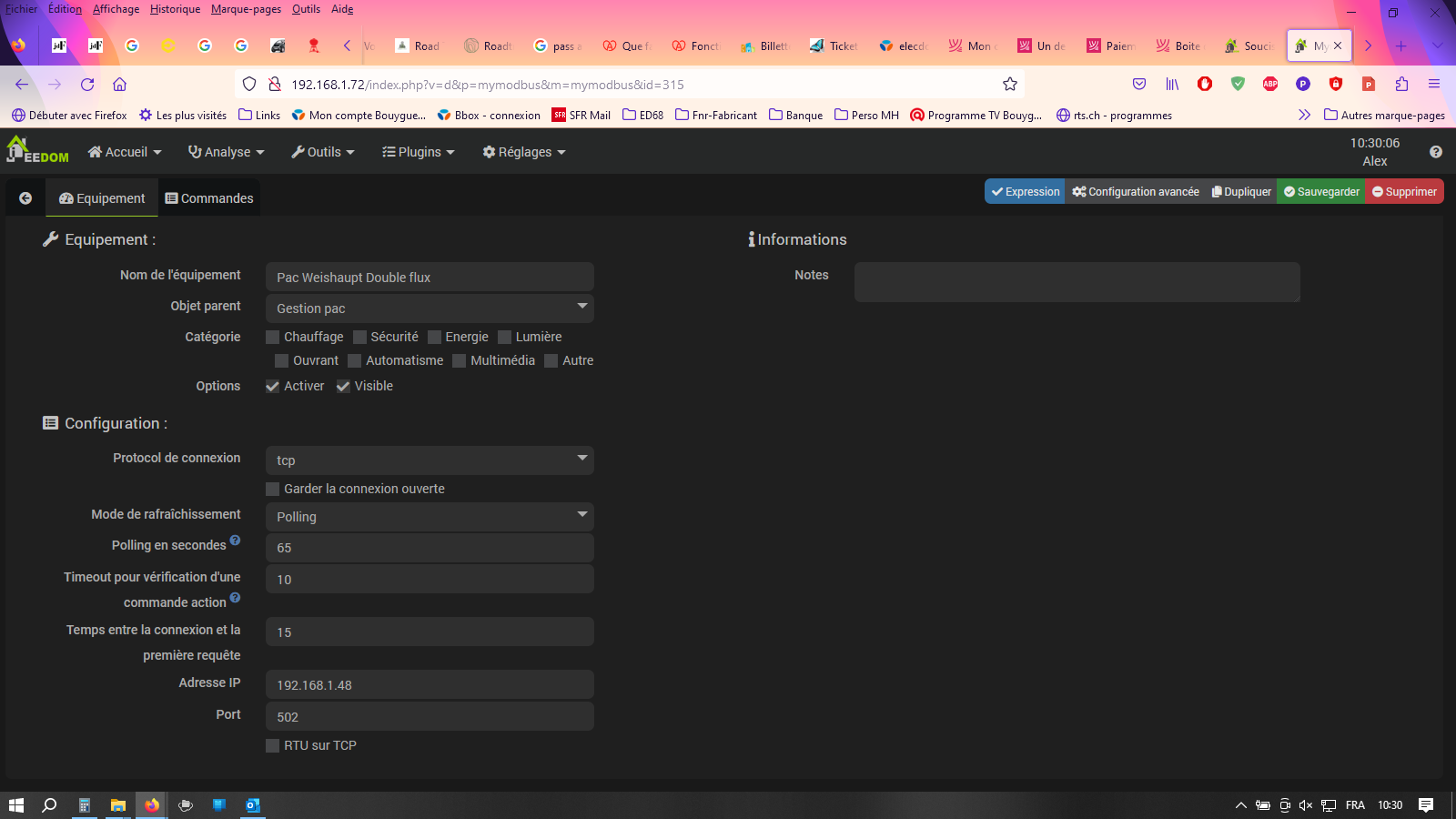Open the Objet parent dropdown
The height and width of the screenshot is (819, 1456).
pyautogui.click(x=430, y=308)
